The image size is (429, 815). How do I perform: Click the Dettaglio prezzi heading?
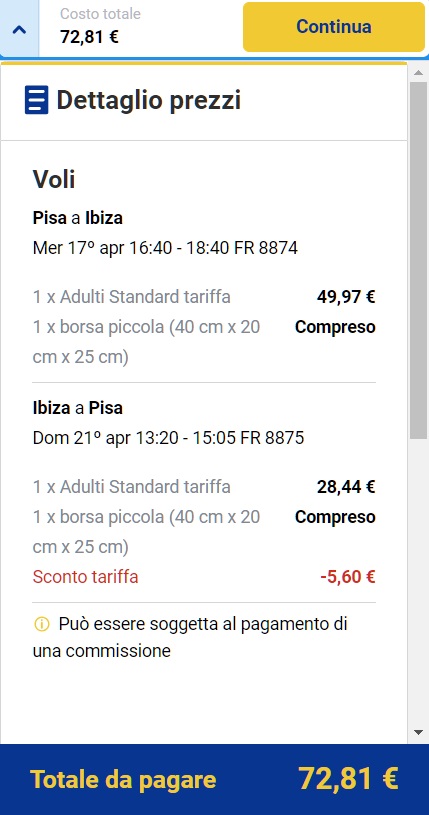149,100
